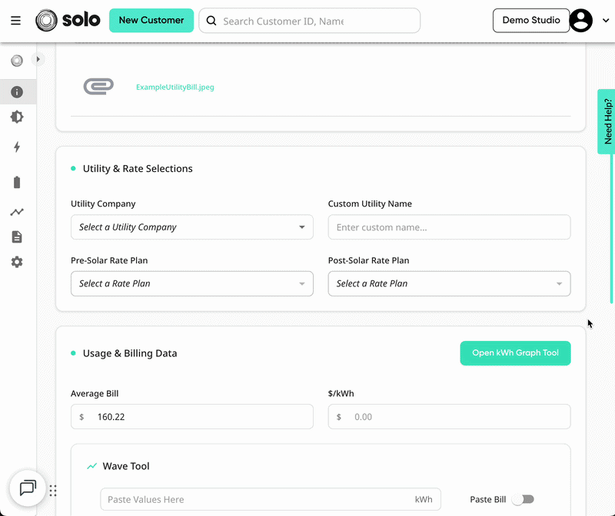The width and height of the screenshot is (615, 516).
Task: Click the New Customer button
Action: coord(151,20)
